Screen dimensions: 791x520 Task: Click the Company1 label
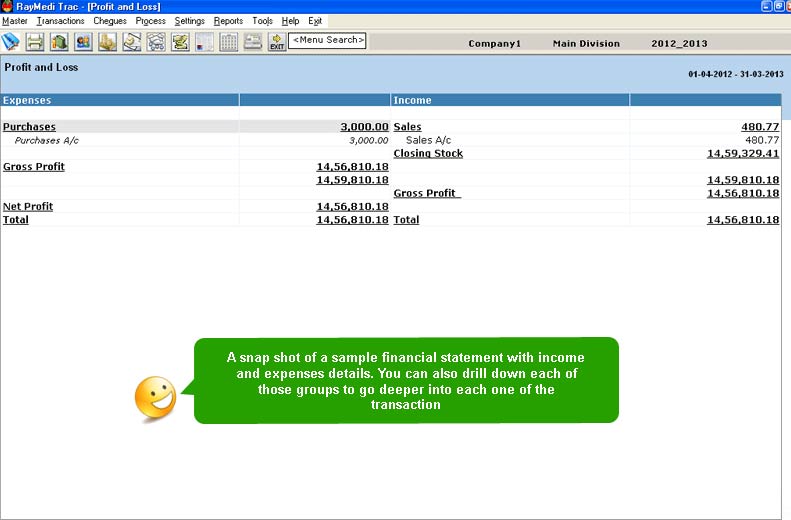coord(494,43)
